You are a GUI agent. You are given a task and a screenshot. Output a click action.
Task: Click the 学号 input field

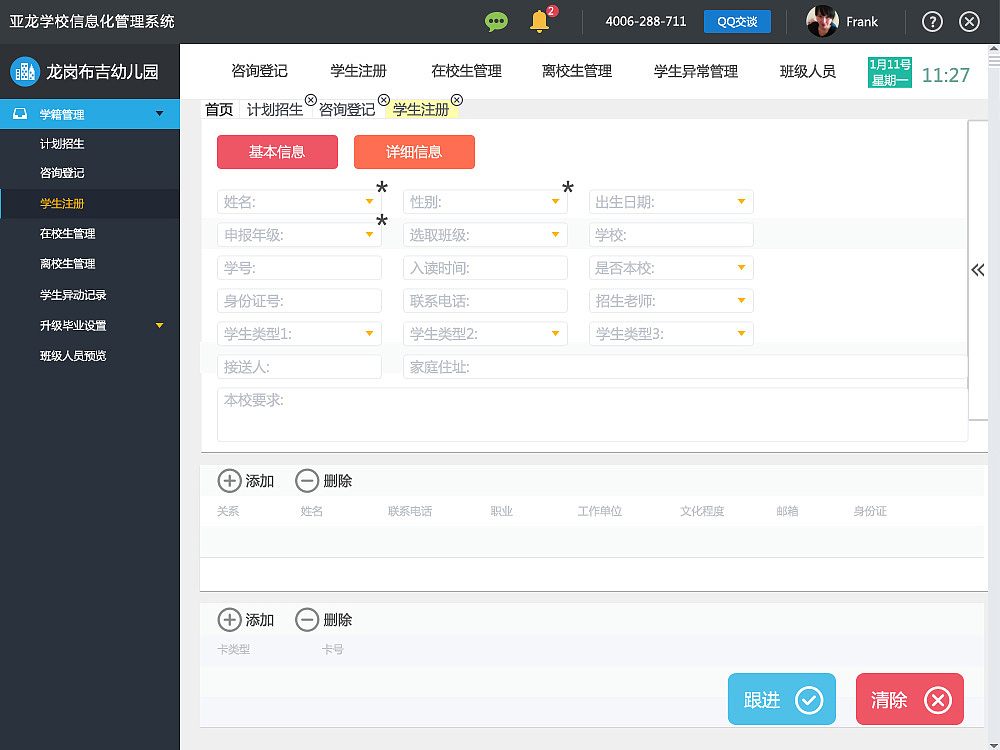pyautogui.click(x=299, y=267)
